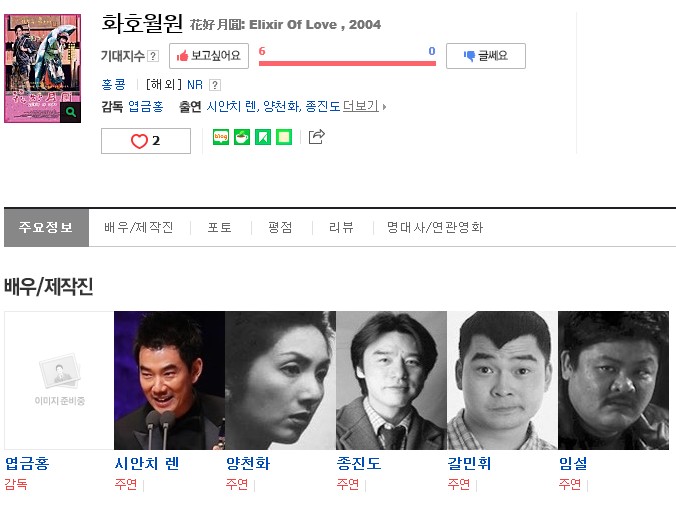
Task: Open the 평점 ratings tab
Action: pyautogui.click(x=281, y=227)
